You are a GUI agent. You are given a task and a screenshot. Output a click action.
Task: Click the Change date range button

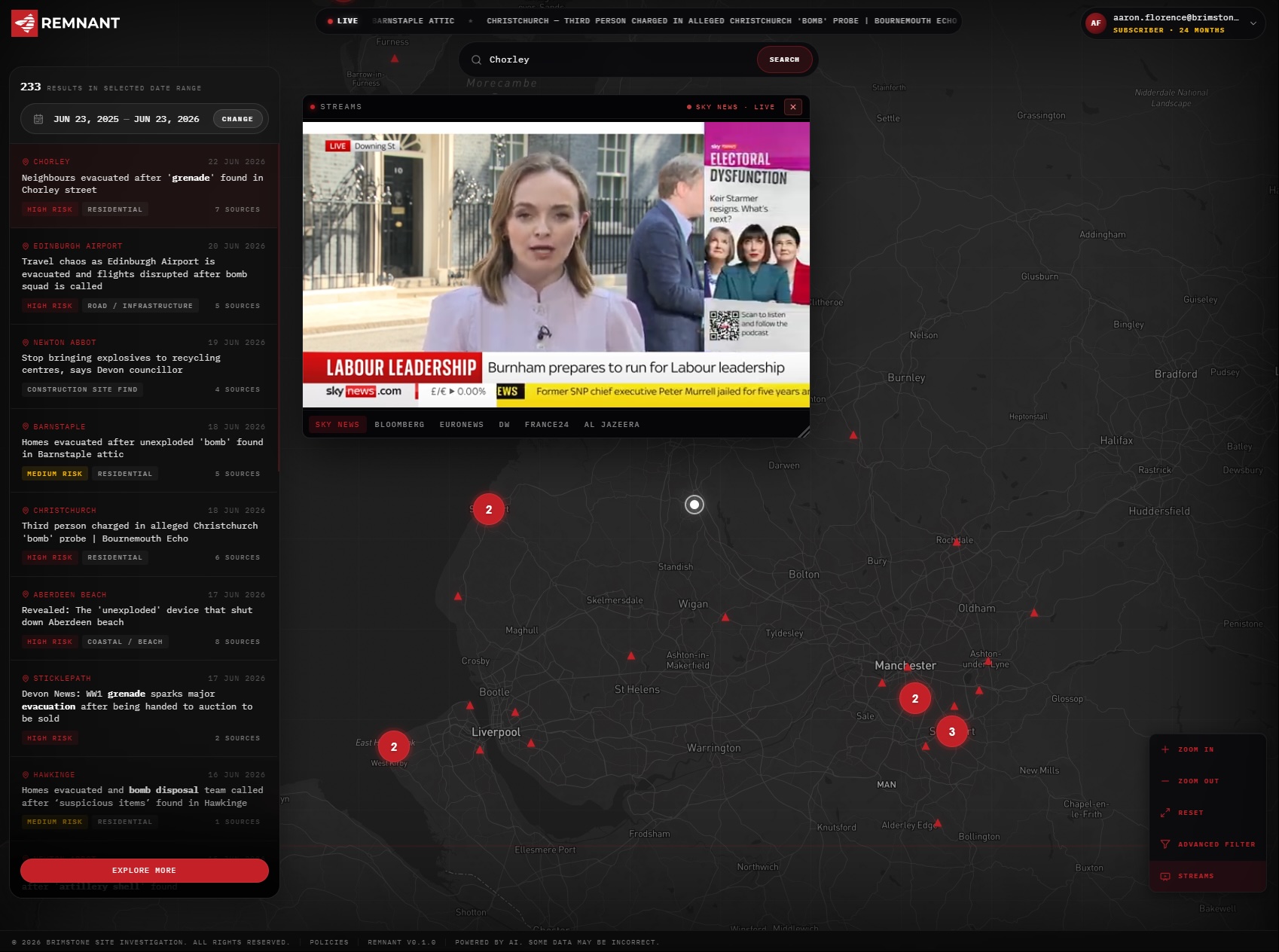coord(237,119)
